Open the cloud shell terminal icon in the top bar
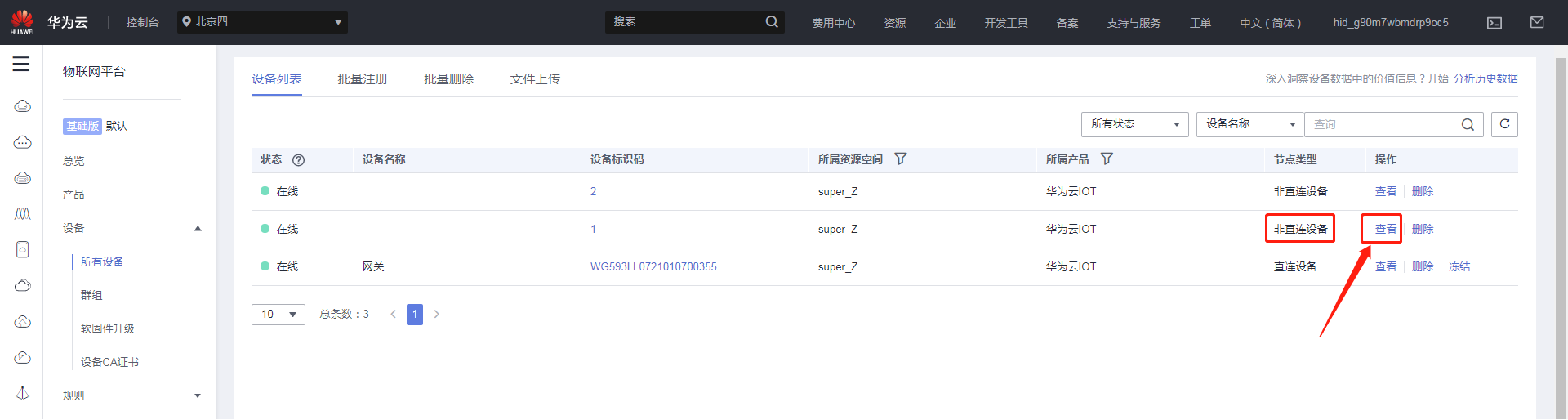This screenshot has width=1568, height=420. [1494, 23]
